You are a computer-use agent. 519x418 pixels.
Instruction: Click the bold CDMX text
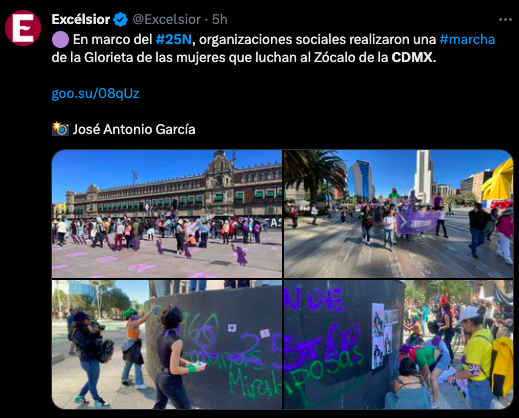pyautogui.click(x=412, y=57)
